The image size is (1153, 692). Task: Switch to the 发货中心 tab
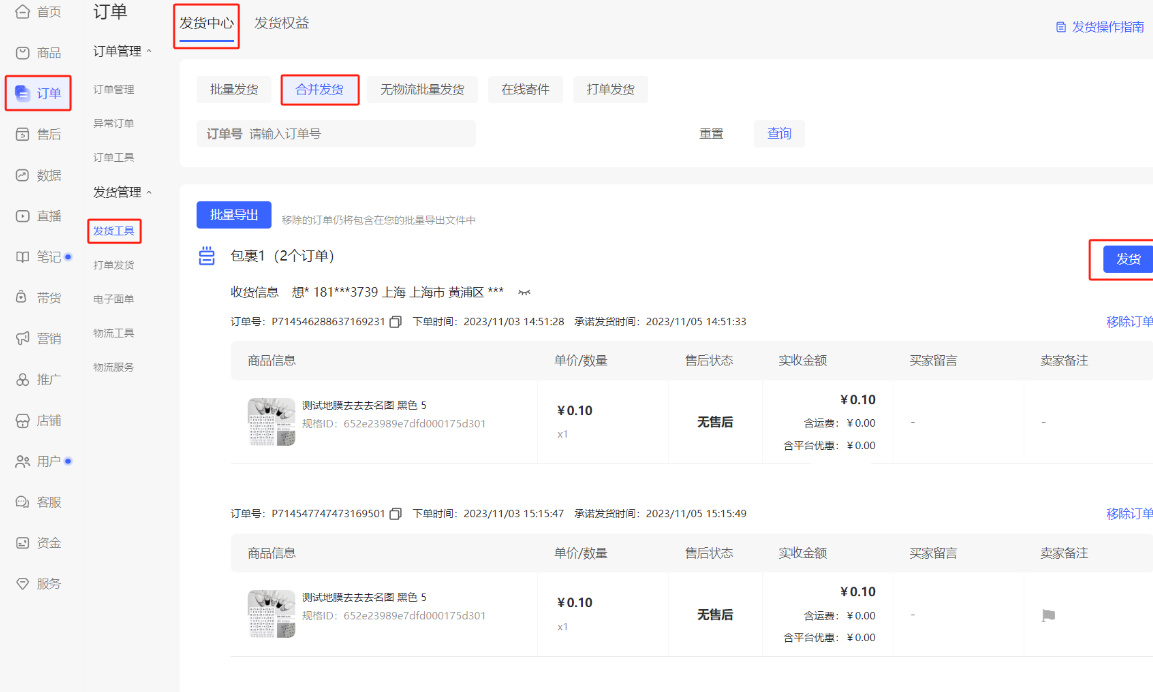207,24
